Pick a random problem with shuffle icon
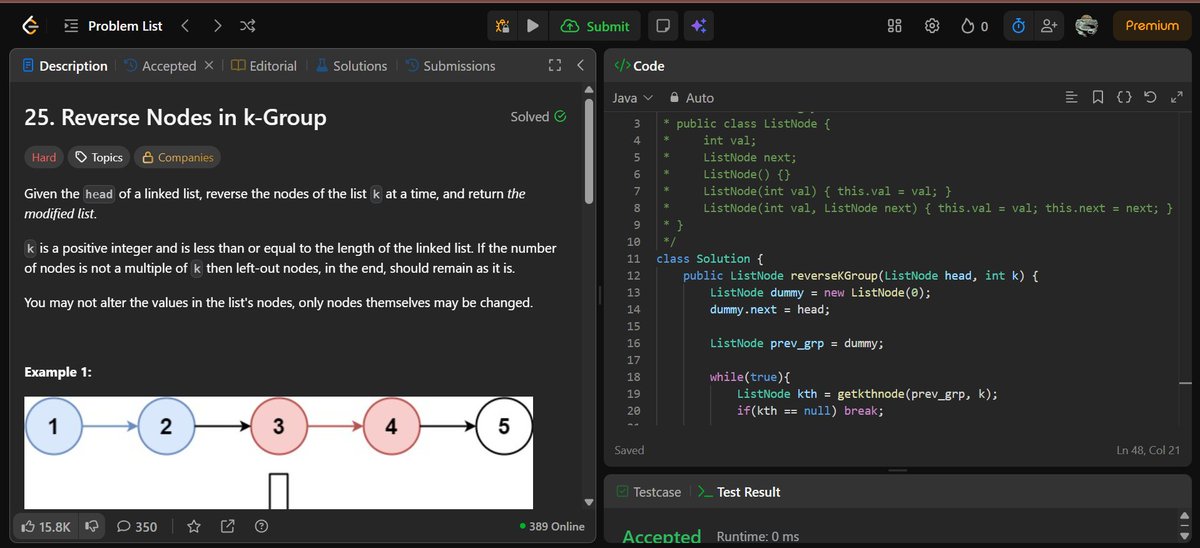 pos(248,26)
